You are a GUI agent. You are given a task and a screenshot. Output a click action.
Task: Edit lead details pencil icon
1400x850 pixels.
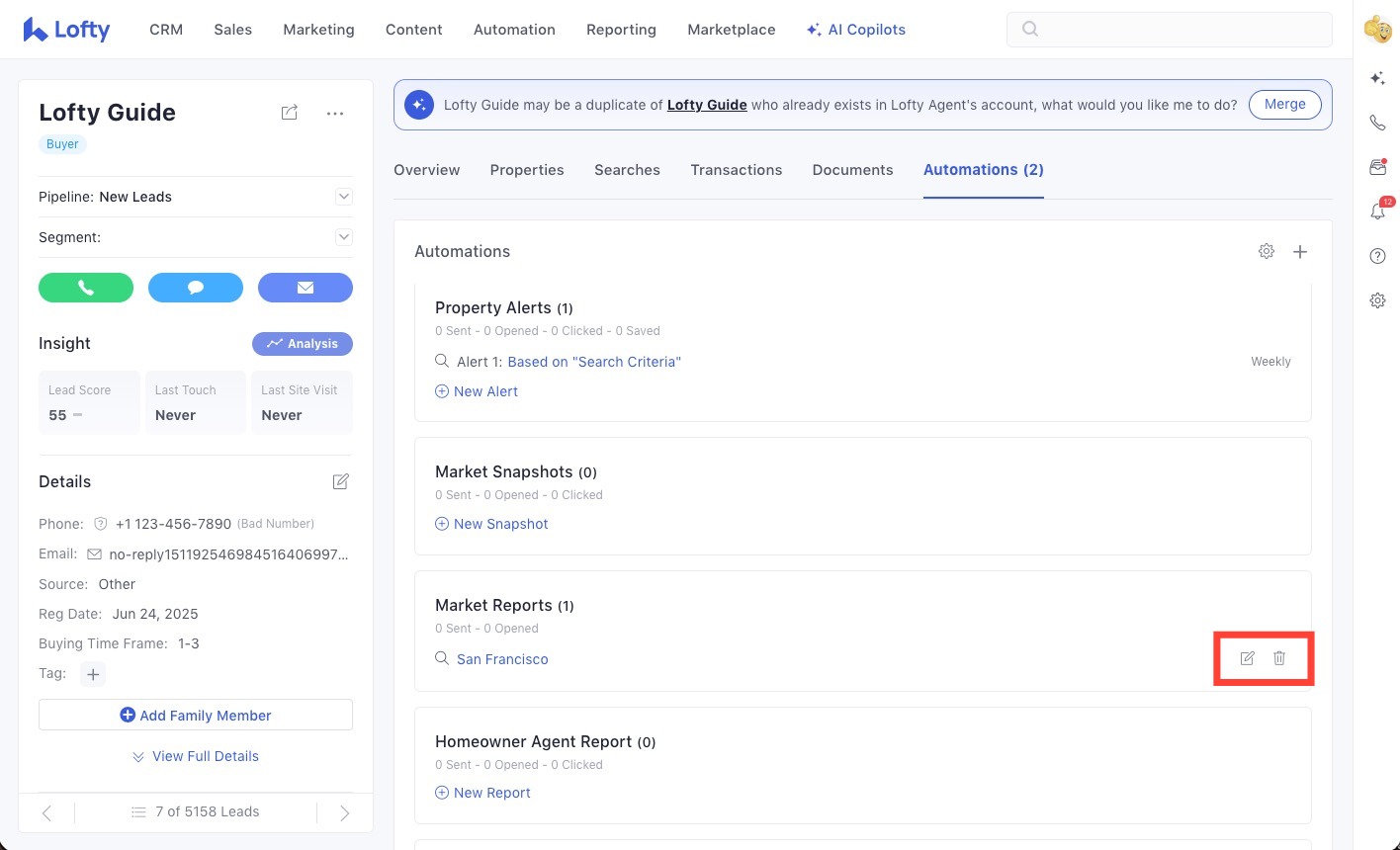tap(341, 481)
